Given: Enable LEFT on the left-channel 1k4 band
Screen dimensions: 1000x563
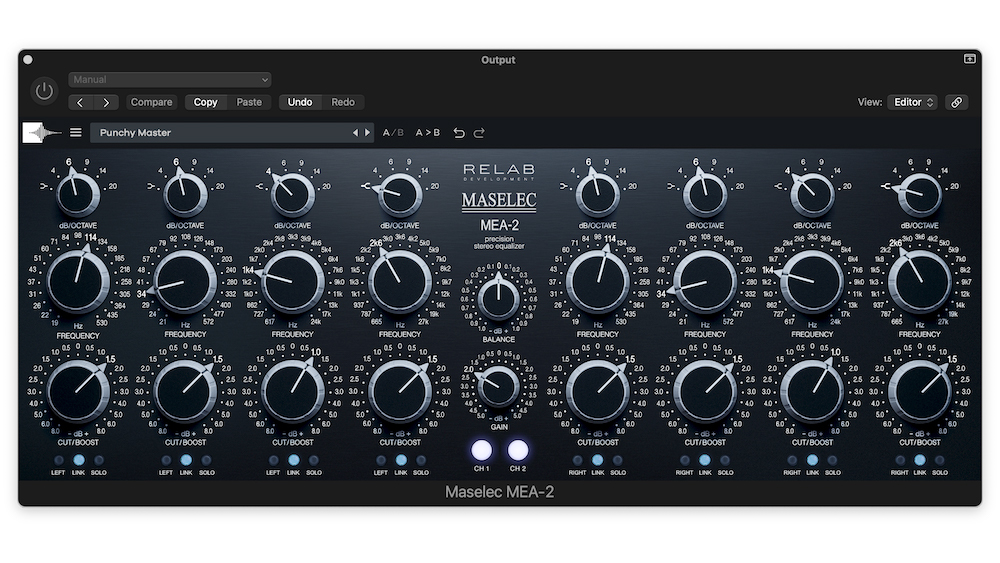Looking at the screenshot, I should click(274, 460).
